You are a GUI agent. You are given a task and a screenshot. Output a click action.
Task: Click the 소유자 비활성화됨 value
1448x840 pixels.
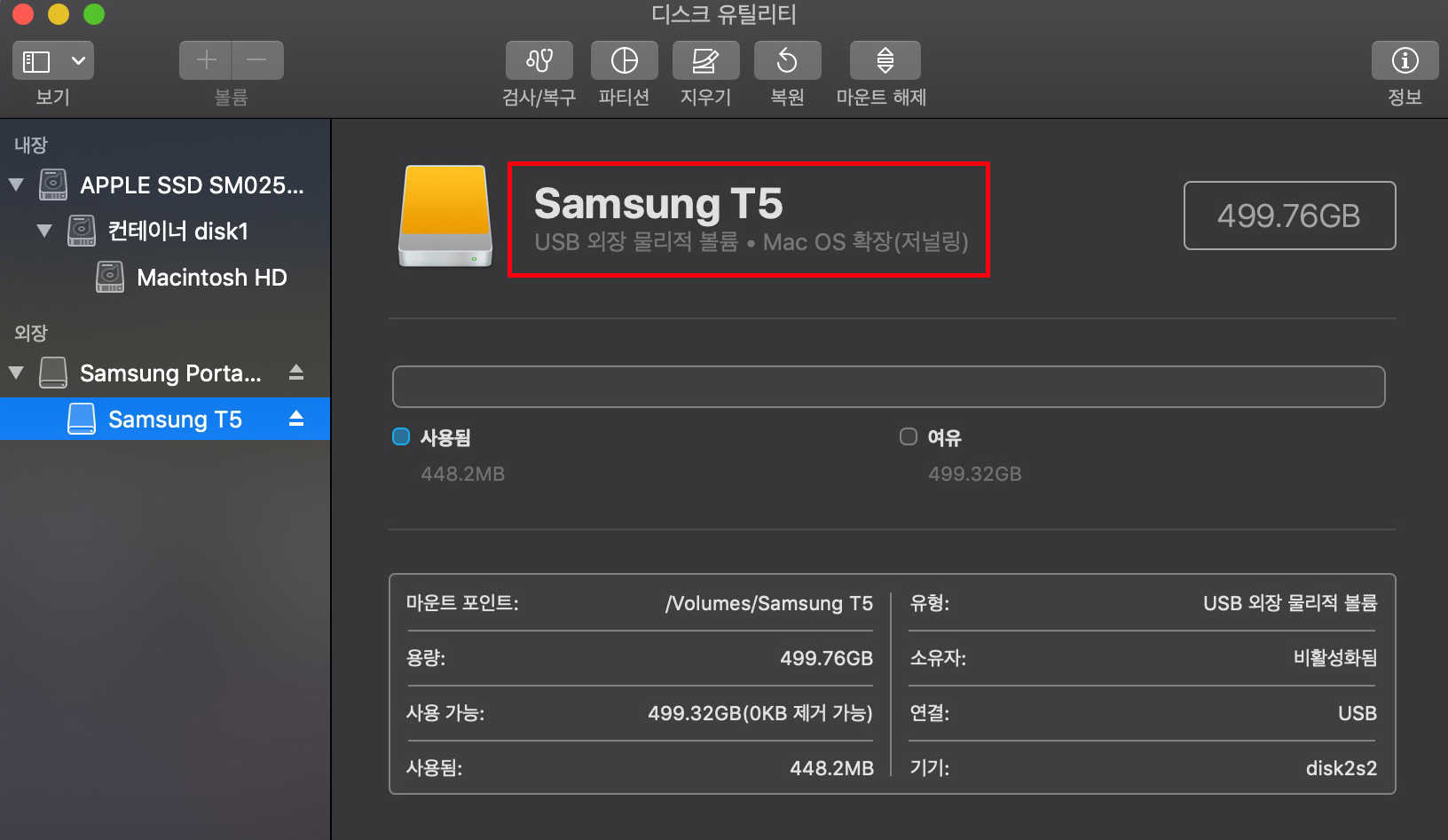[x=1335, y=658]
